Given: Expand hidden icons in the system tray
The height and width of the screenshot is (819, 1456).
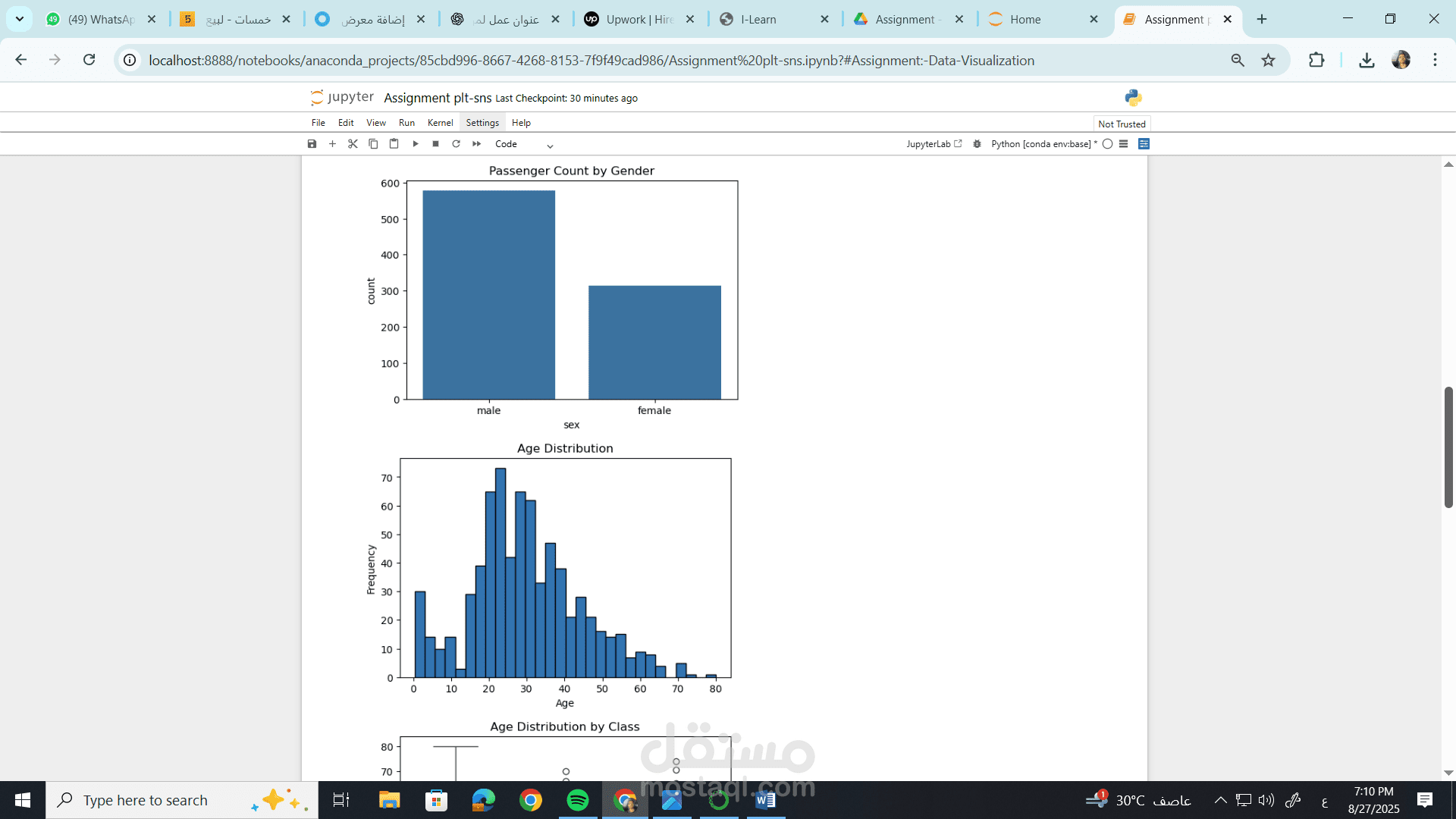Looking at the screenshot, I should [1221, 799].
